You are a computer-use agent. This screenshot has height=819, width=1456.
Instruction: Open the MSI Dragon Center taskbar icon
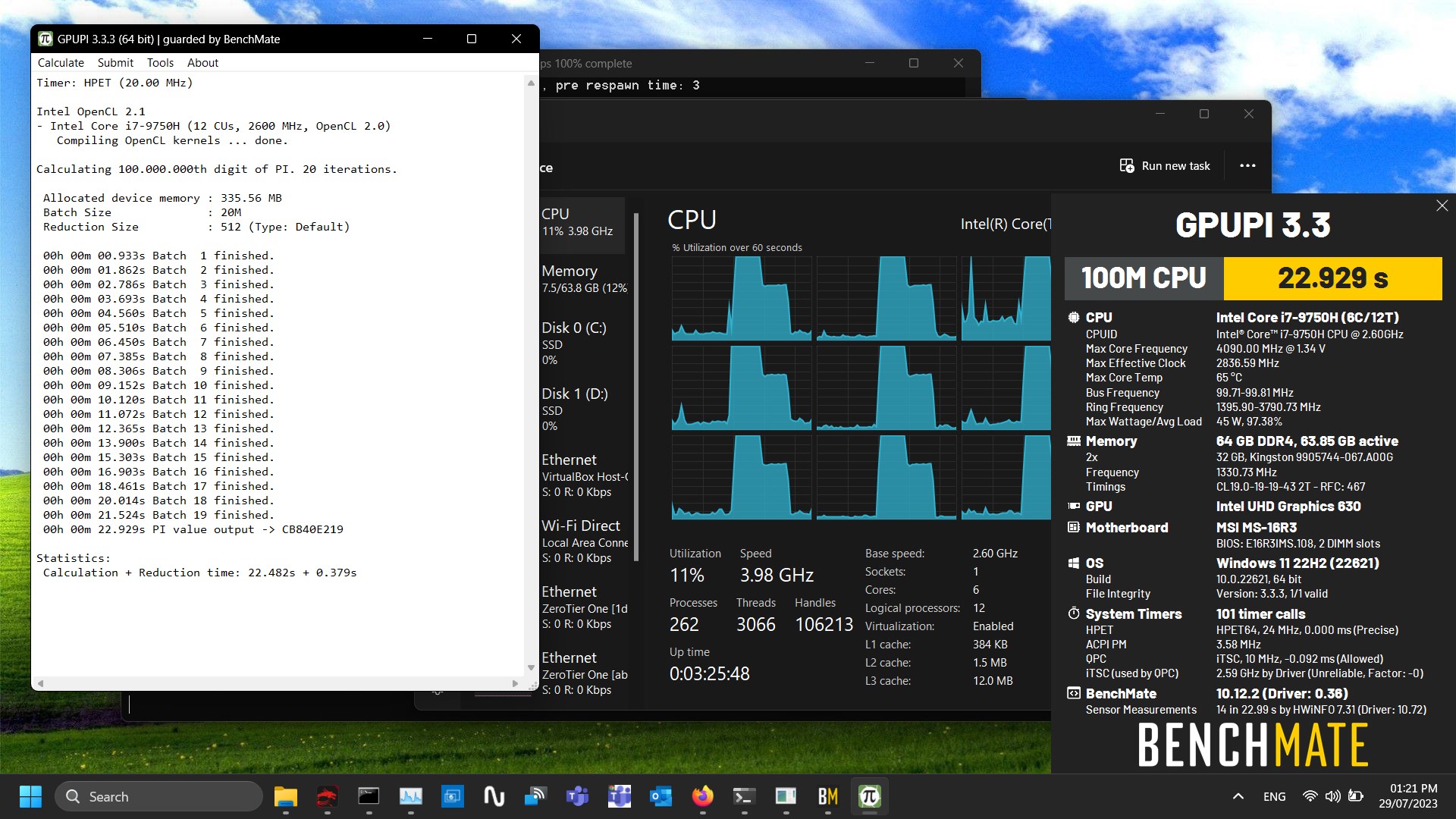pyautogui.click(x=327, y=796)
